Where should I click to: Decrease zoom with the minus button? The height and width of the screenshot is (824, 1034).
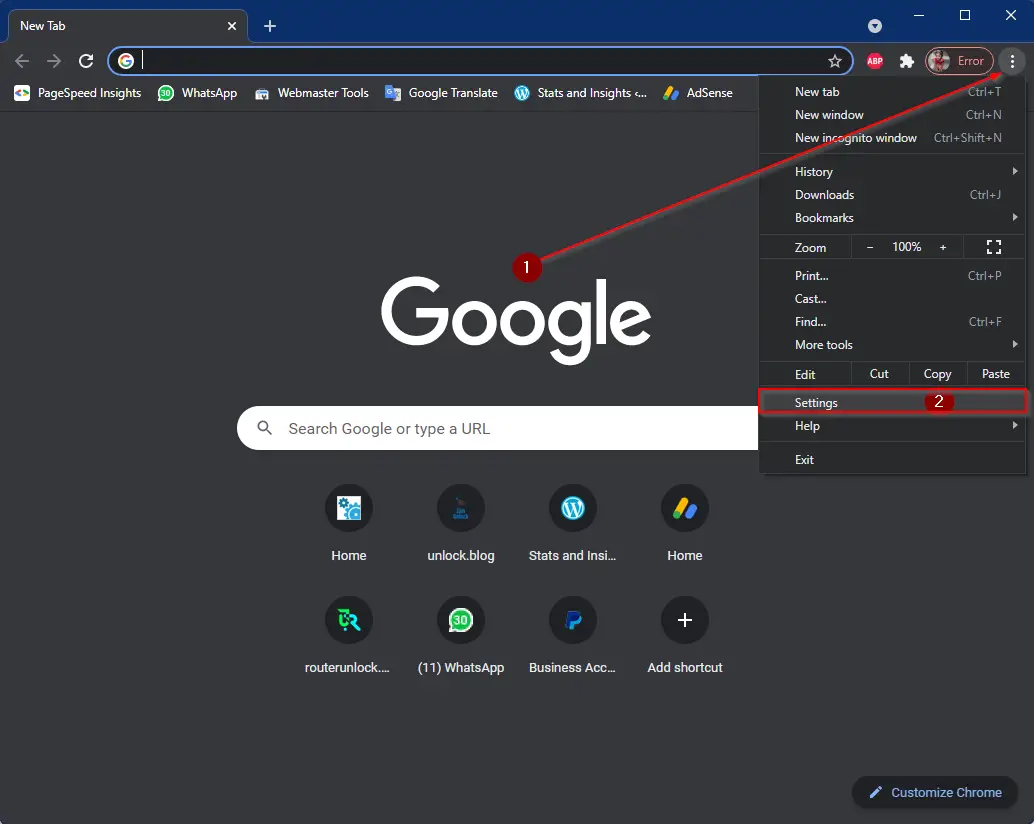click(870, 247)
